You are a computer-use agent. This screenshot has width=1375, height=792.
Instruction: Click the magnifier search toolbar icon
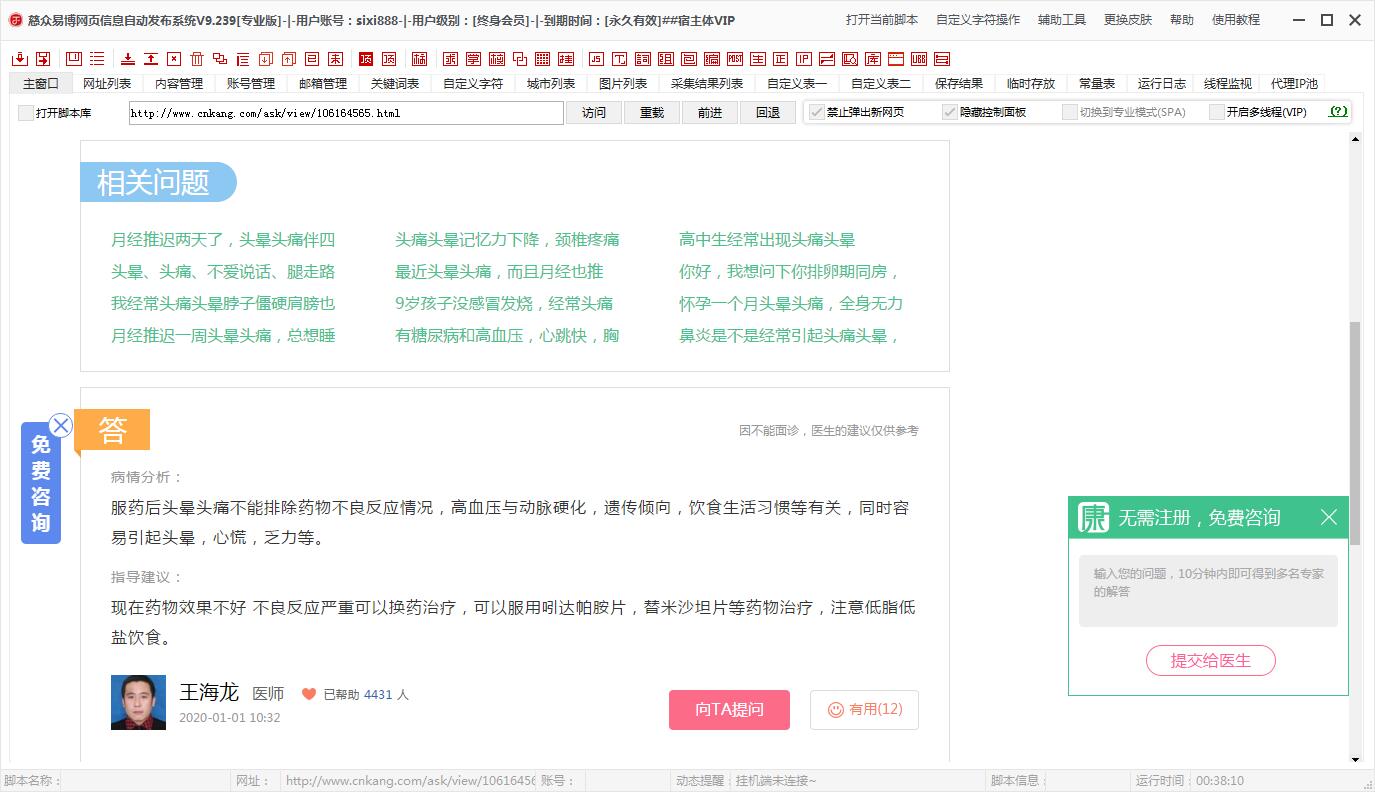tap(850, 59)
